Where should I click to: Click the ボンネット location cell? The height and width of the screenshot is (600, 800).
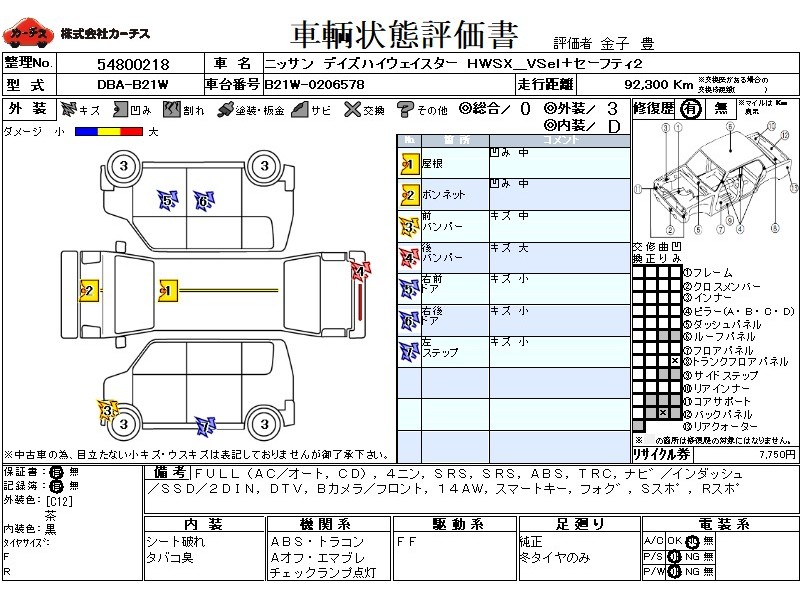[x=455, y=195]
